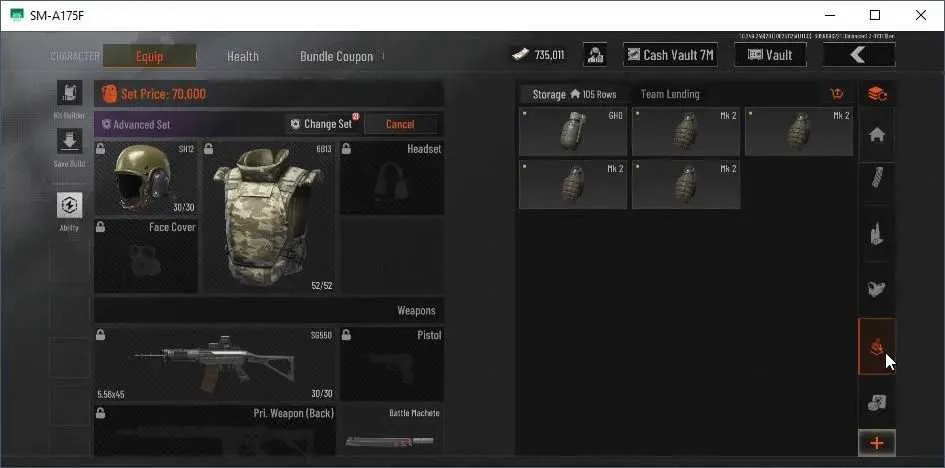This screenshot has width=945, height=468.
Task: Click the orange plus button
Action: click(876, 443)
